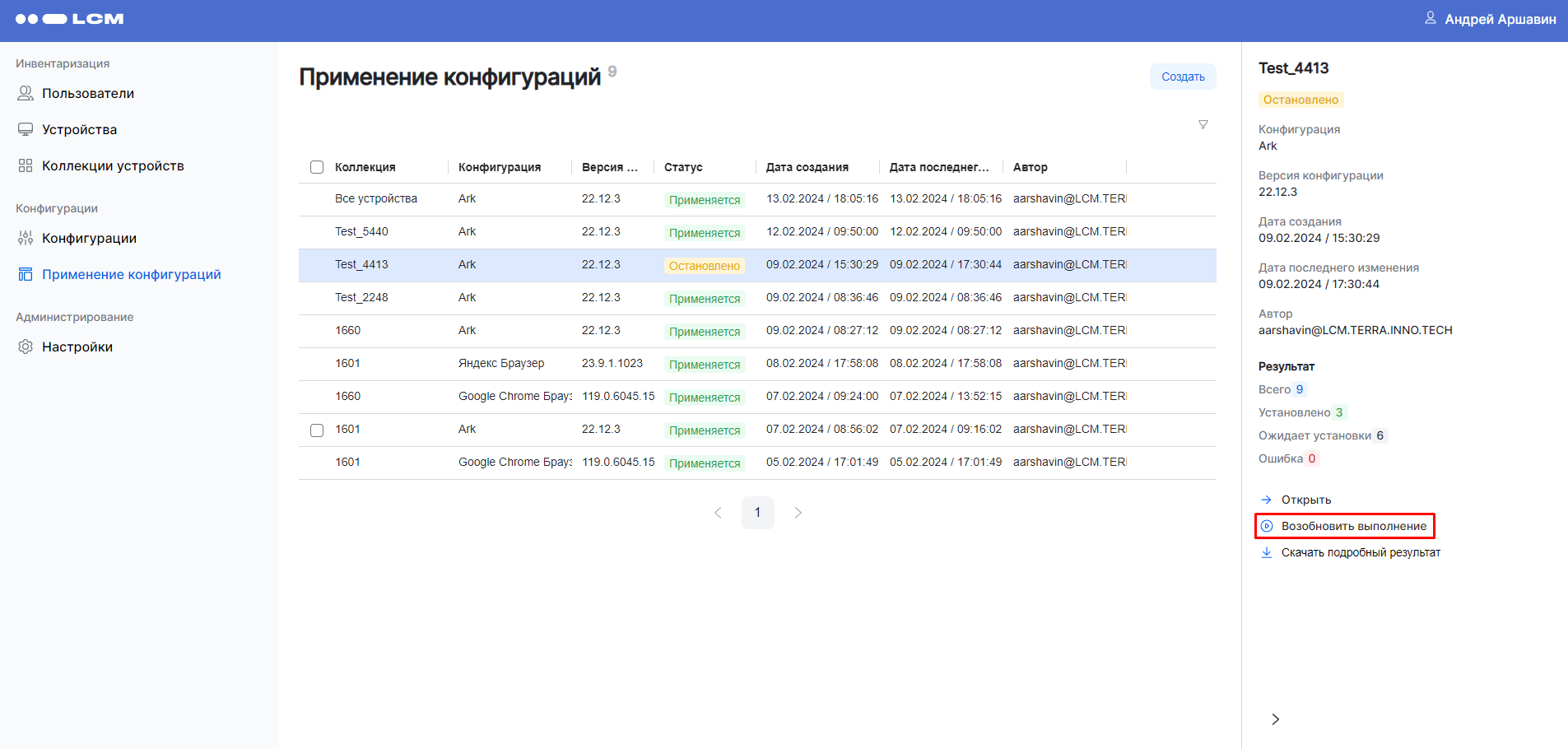Open Конфигурации in the sidebar
The image size is (1568, 749).
click(89, 238)
